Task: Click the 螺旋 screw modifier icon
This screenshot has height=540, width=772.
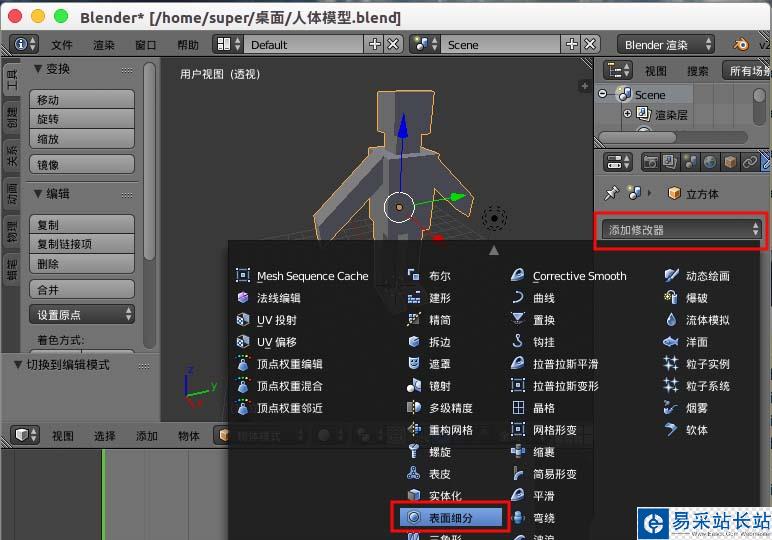Action: [x=414, y=451]
